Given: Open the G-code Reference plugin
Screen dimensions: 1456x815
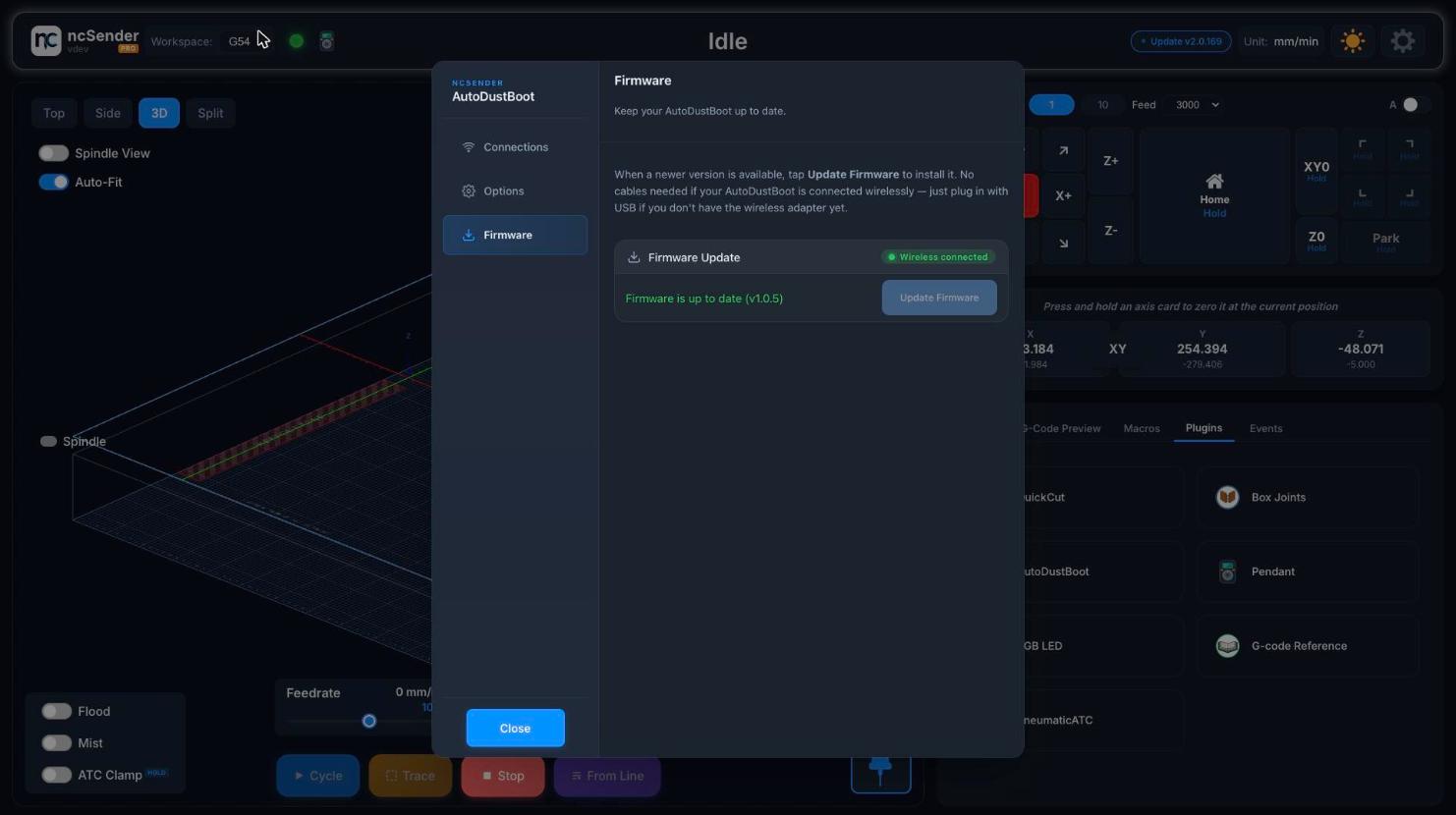Looking at the screenshot, I should (1308, 646).
